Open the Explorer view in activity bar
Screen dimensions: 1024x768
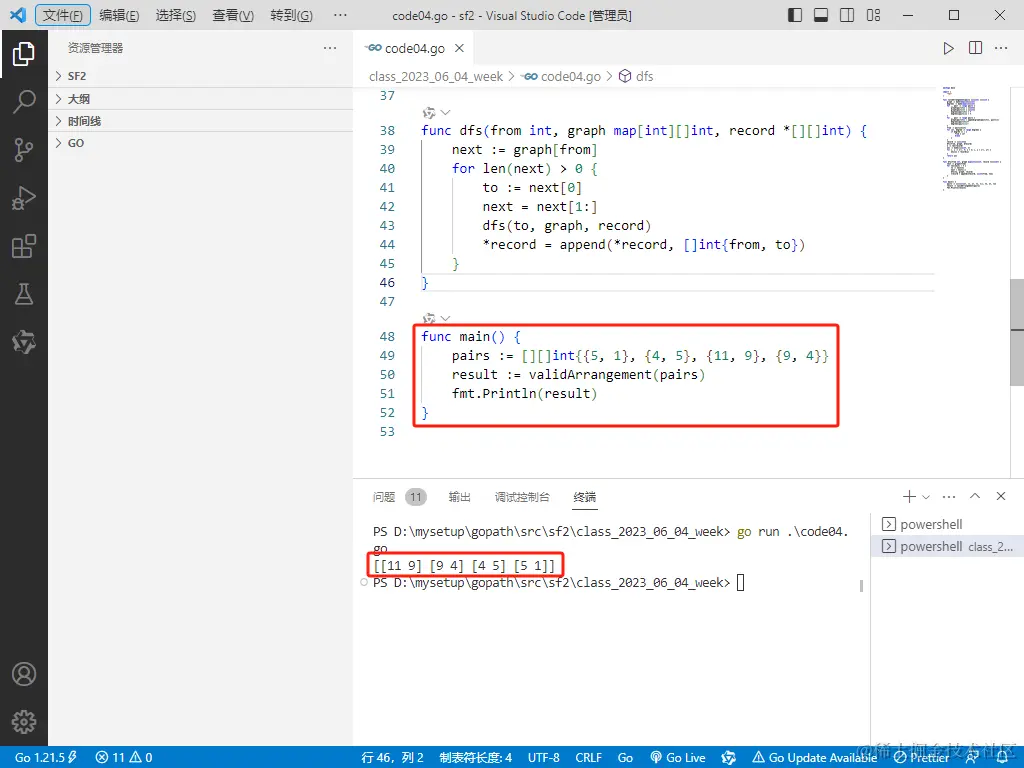tap(24, 54)
